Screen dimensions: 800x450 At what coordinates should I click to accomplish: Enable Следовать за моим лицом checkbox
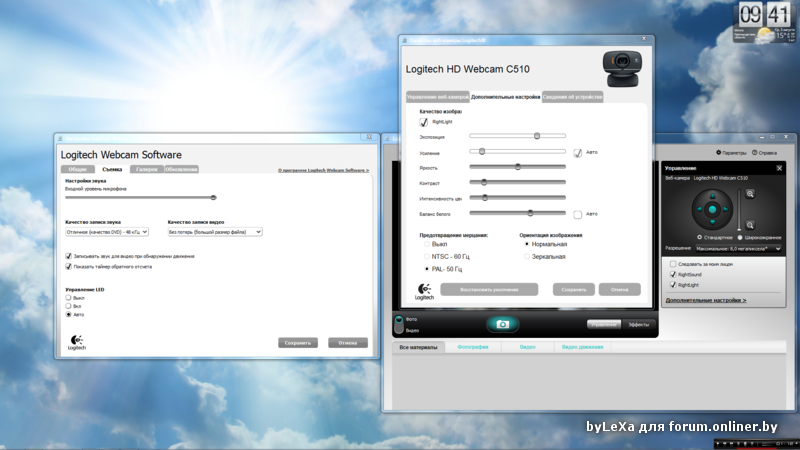click(673, 264)
